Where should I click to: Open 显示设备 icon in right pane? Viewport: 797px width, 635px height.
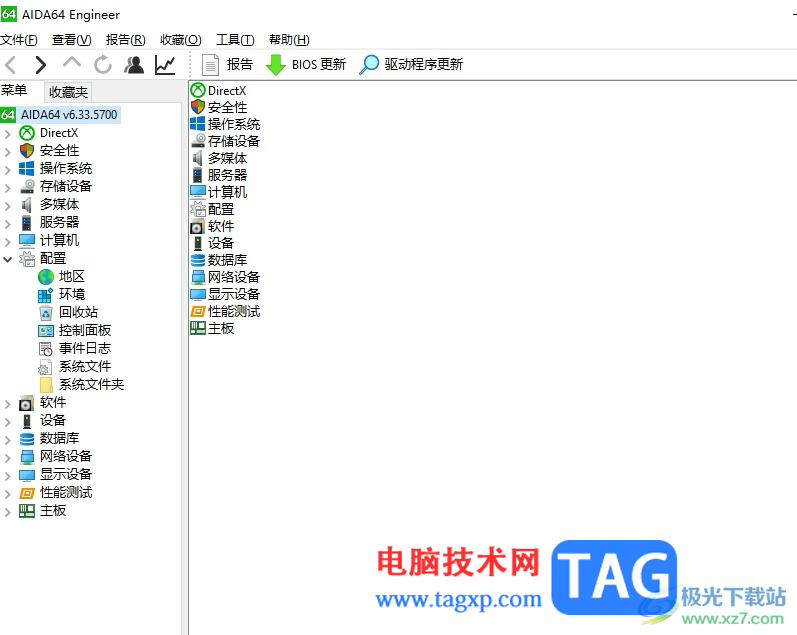point(198,294)
